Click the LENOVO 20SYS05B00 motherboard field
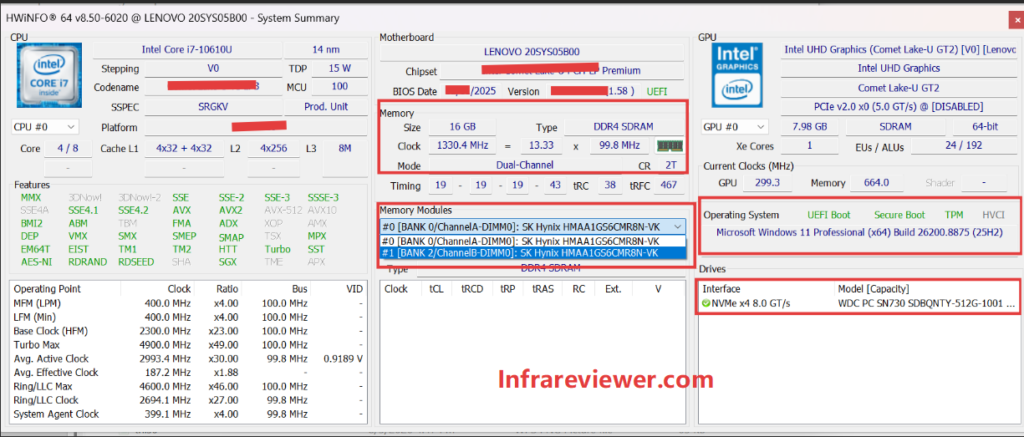 (532, 52)
